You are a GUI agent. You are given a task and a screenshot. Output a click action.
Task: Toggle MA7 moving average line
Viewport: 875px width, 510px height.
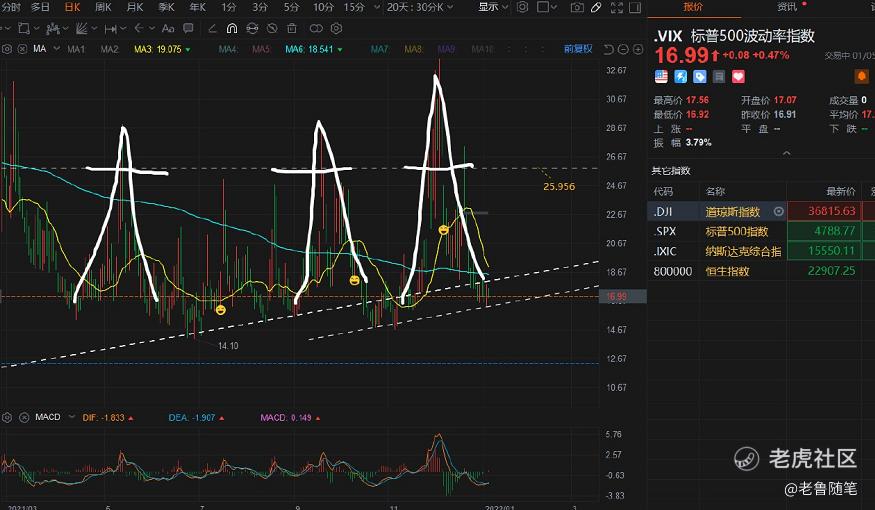pos(379,49)
